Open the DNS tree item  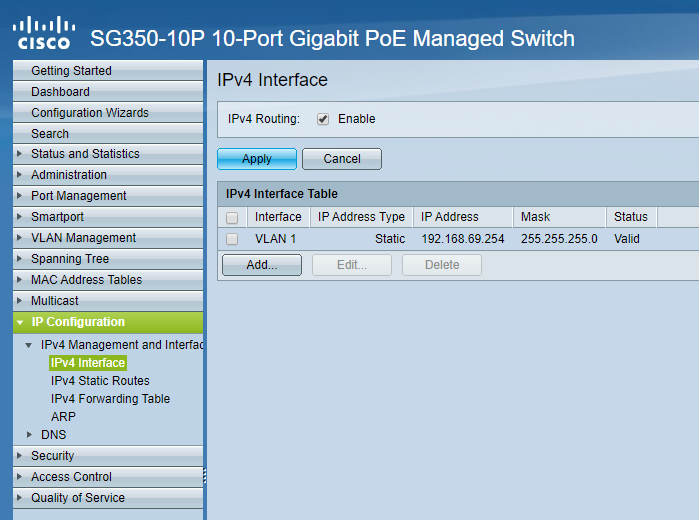53,434
